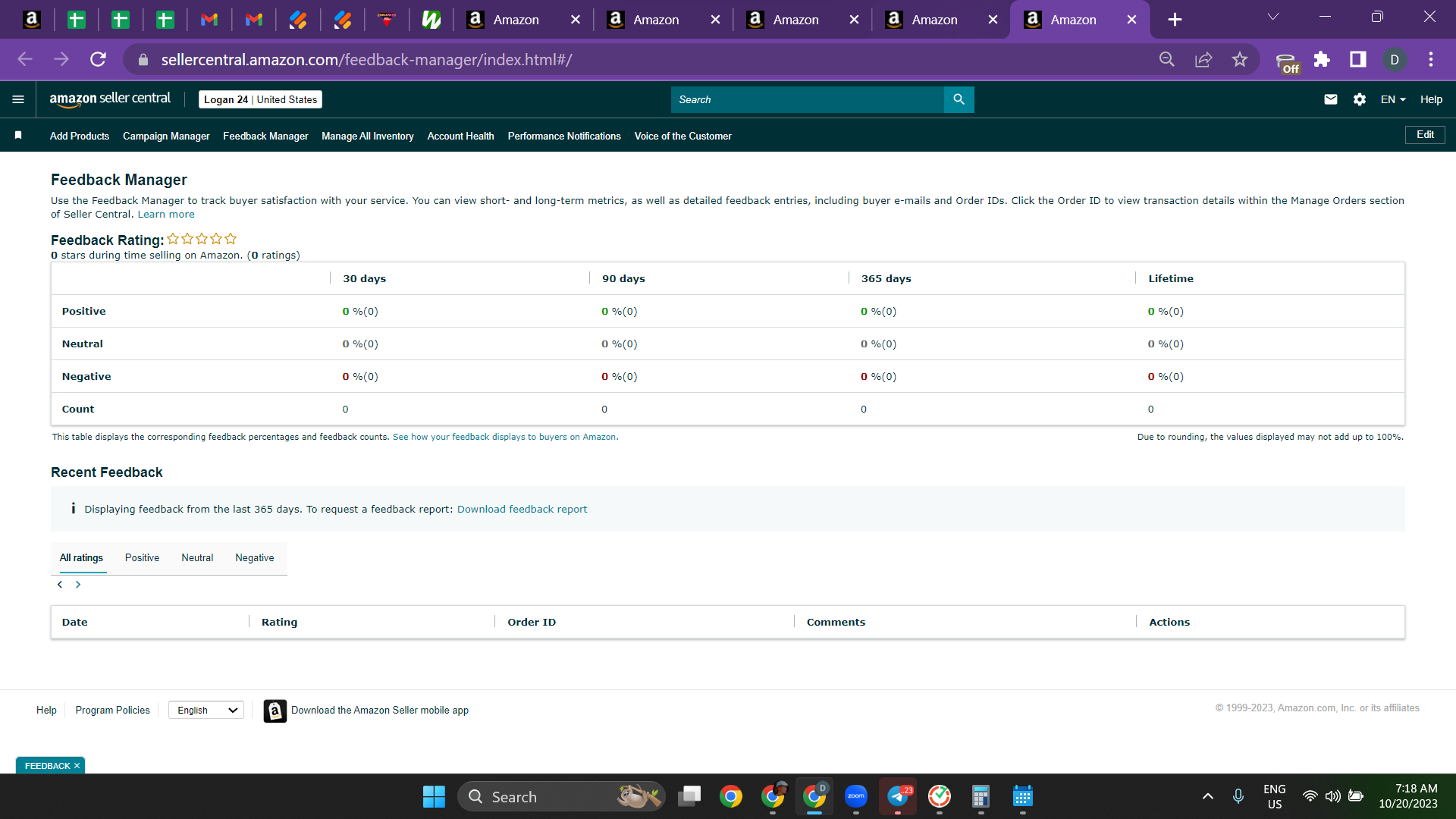This screenshot has height=819, width=1456.
Task: Select the Negative feedback tab
Action: pos(255,558)
